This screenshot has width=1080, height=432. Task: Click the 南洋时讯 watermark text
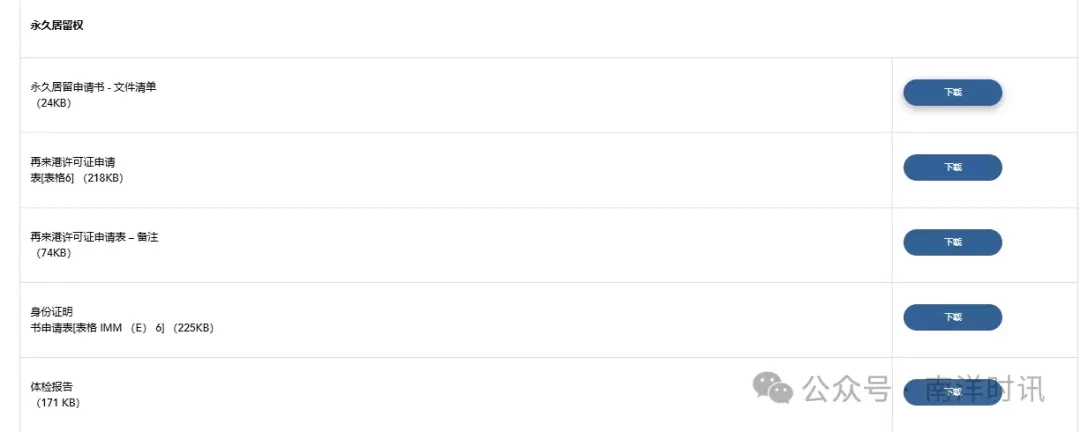984,389
